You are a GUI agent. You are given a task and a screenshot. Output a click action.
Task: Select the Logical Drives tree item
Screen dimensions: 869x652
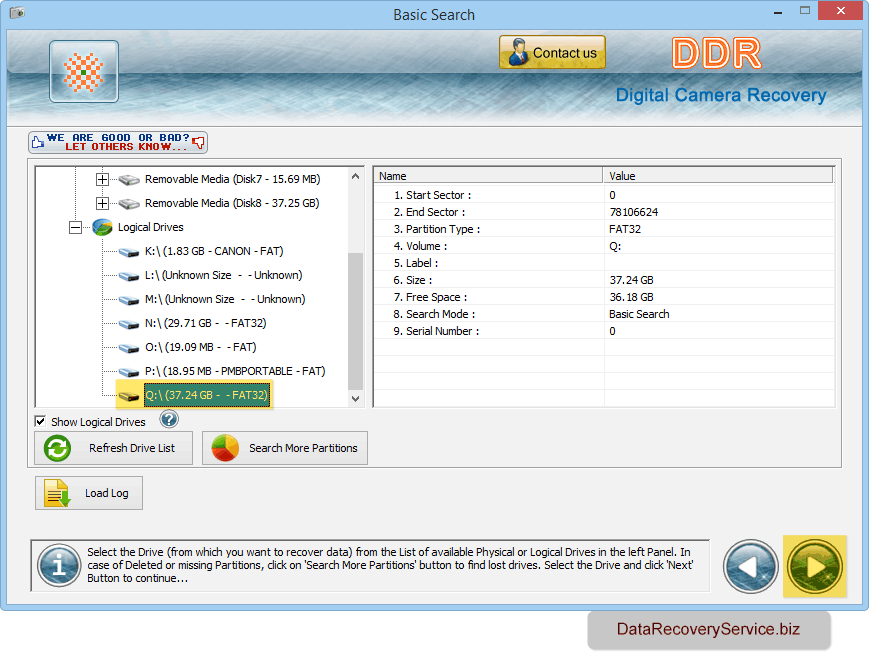[x=150, y=227]
